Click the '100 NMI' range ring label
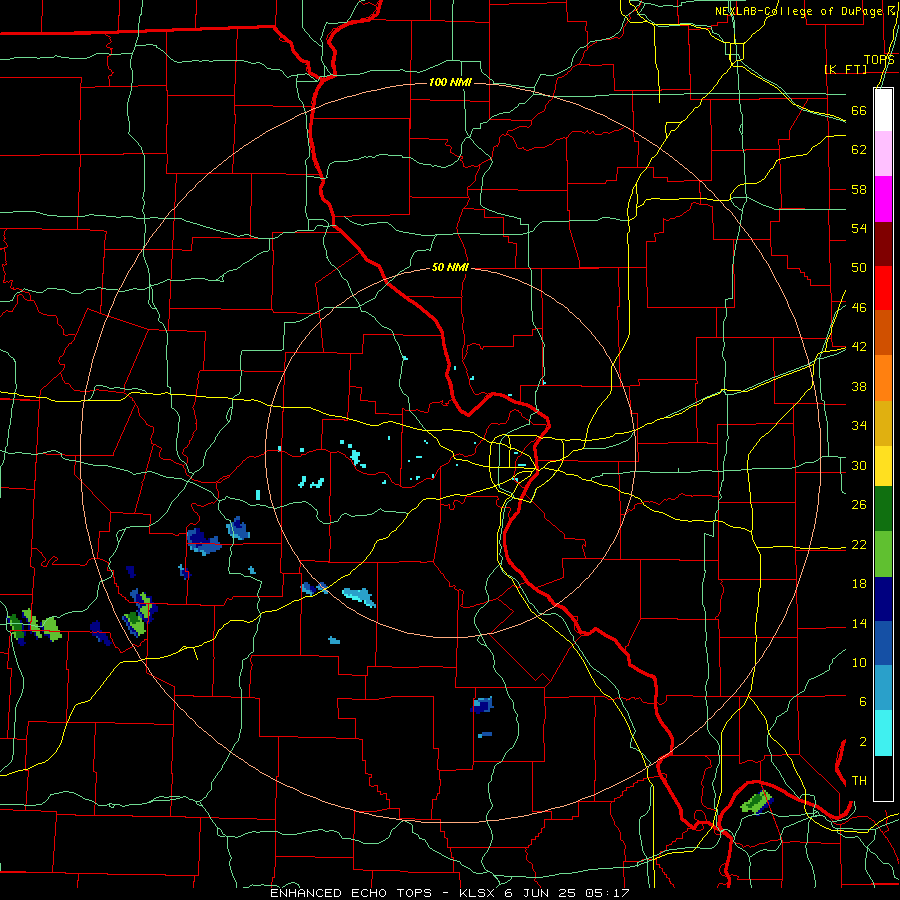The image size is (900, 900). [x=450, y=83]
